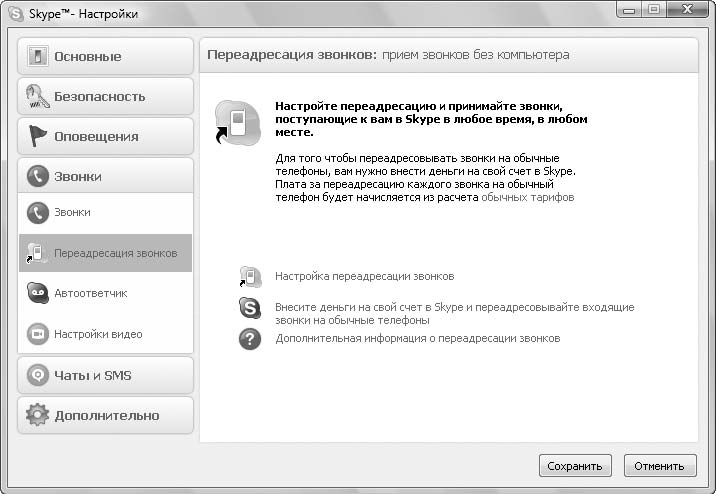
Task: Click the large call forwarding header icon
Action: [237, 122]
